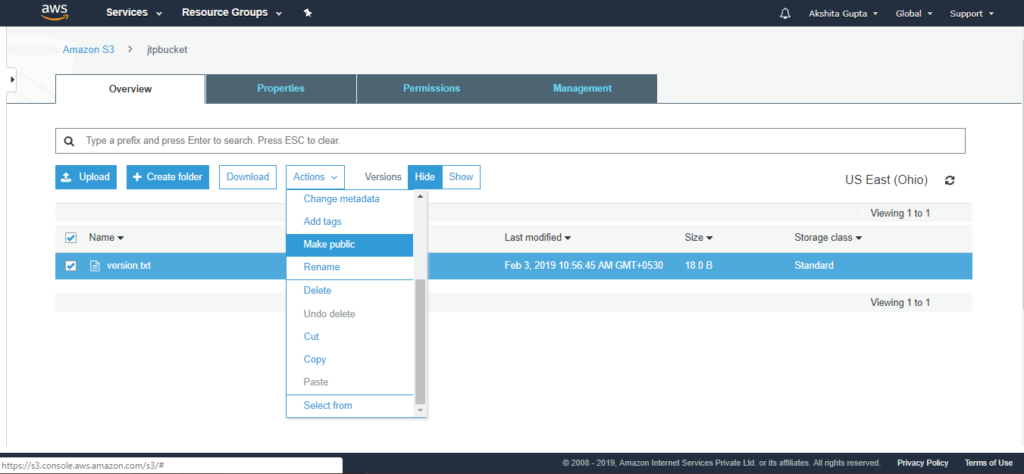Click the Actions menu scroll up arrow

pos(420,196)
